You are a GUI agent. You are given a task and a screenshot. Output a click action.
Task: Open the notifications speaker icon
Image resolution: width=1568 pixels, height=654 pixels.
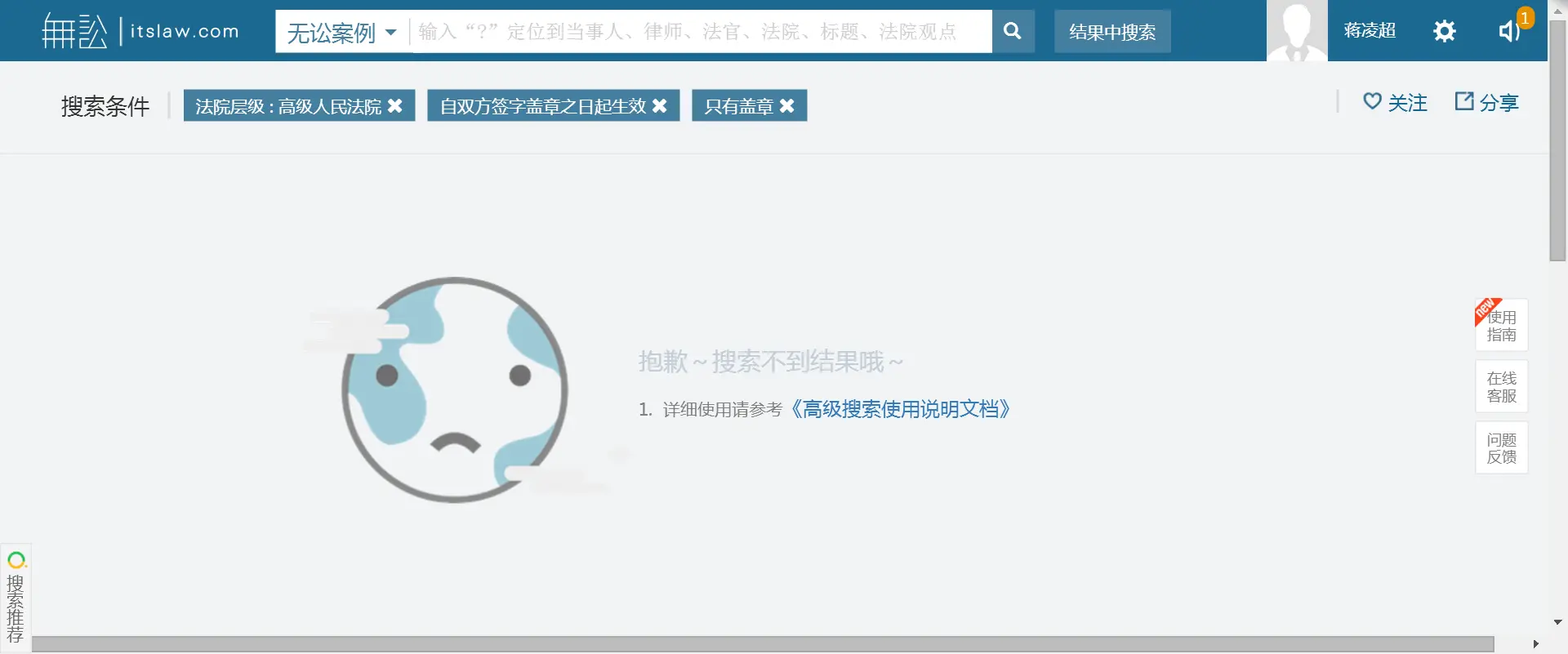tap(1508, 31)
